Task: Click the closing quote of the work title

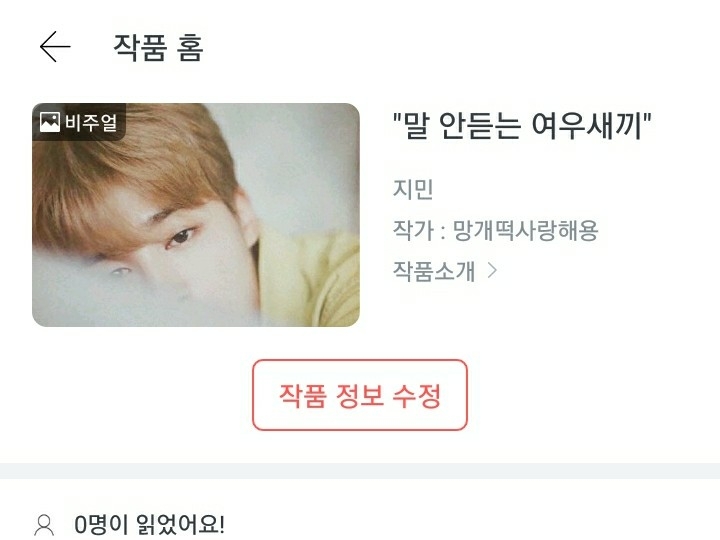Action: (x=647, y=117)
